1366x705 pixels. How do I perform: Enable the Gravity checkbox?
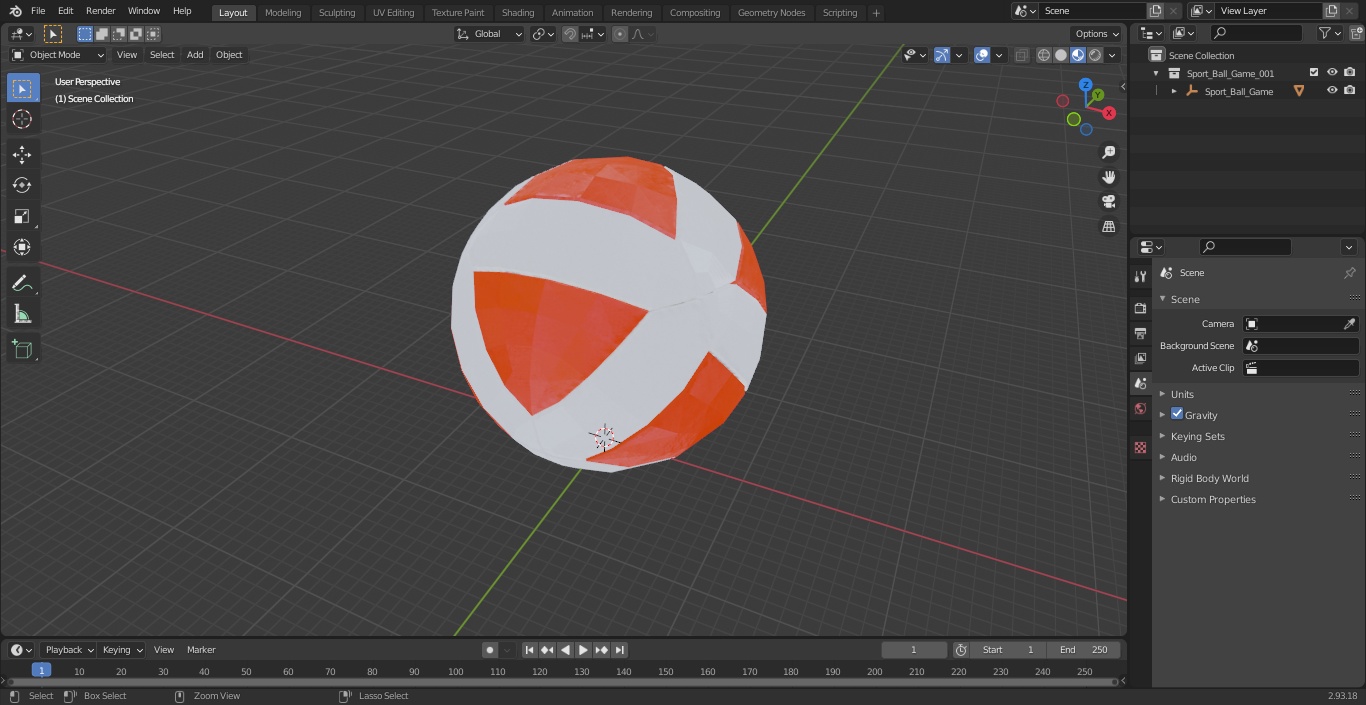point(1177,414)
